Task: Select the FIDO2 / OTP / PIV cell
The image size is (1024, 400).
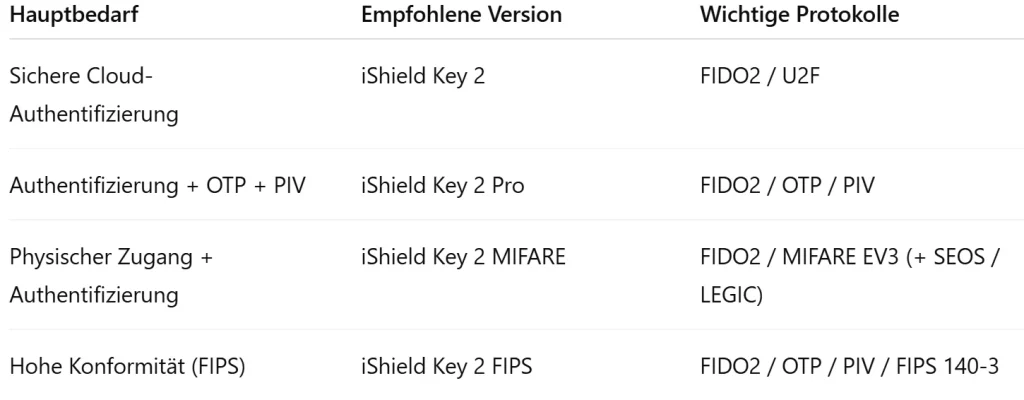Action: (787, 186)
